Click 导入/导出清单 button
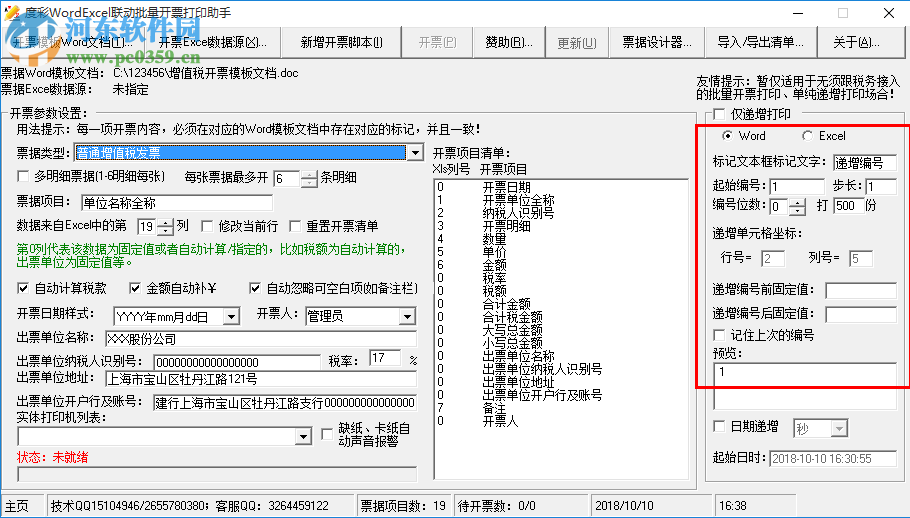This screenshot has height=518, width=910. point(760,42)
